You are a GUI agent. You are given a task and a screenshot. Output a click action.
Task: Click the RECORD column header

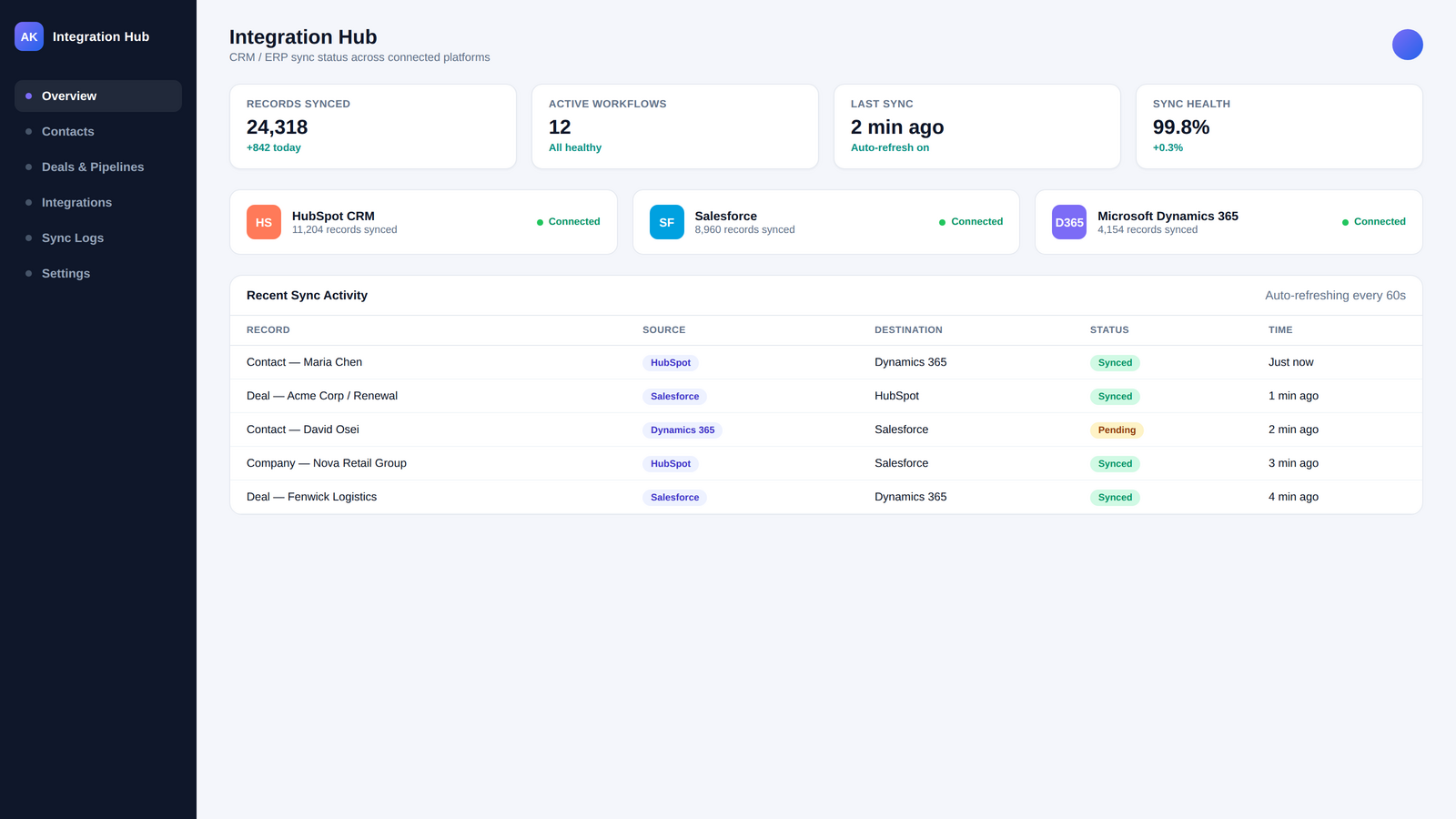coord(268,330)
